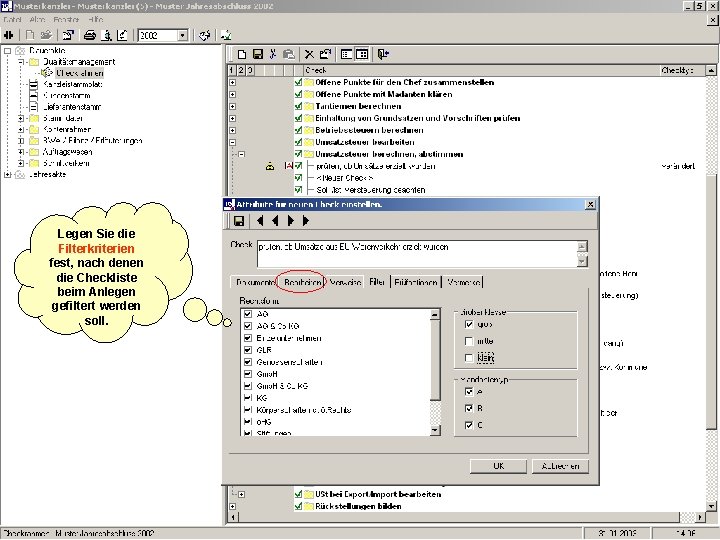Image resolution: width=720 pixels, height=540 pixels.
Task: Switch to the Verweise tab
Action: [x=345, y=282]
